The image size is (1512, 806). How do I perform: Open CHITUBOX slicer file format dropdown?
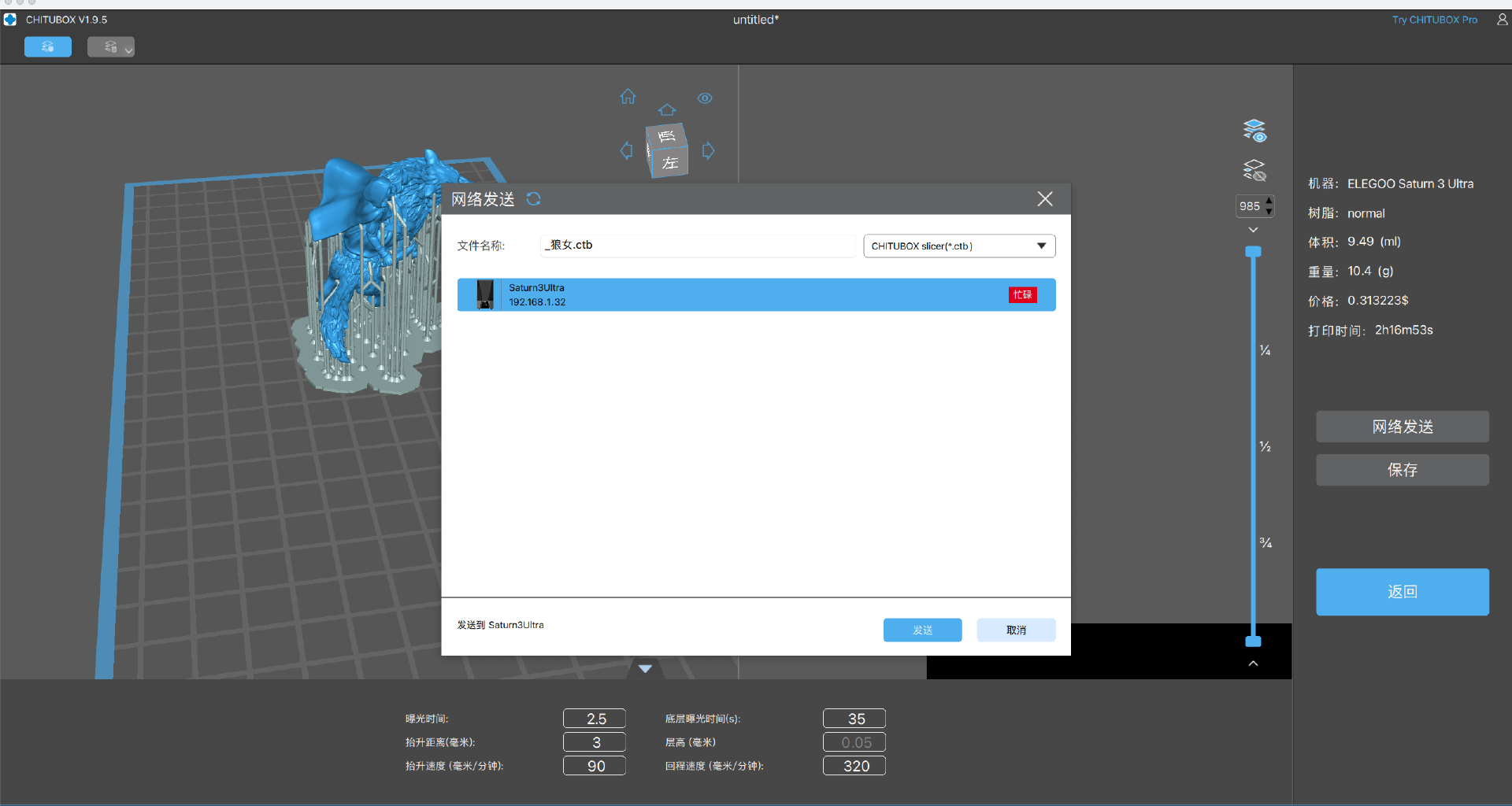(x=959, y=246)
